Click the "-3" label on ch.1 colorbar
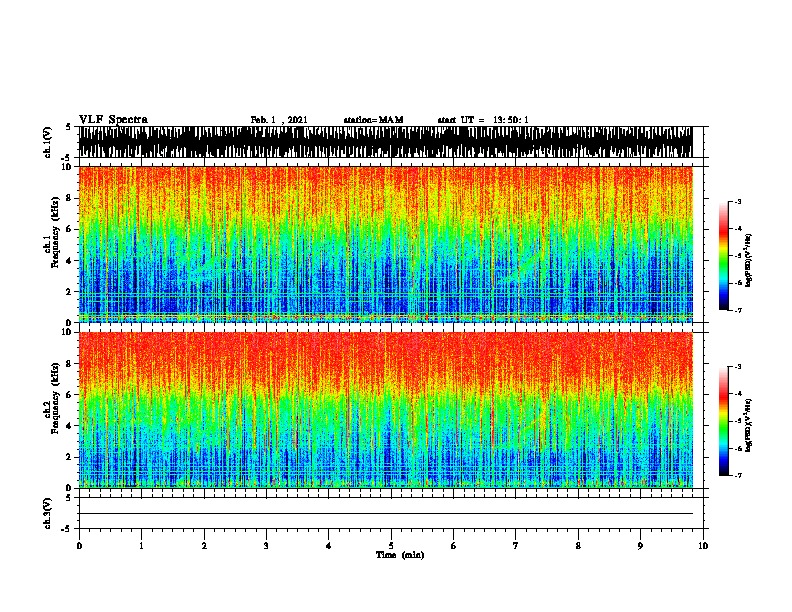The image size is (792, 612). [738, 201]
